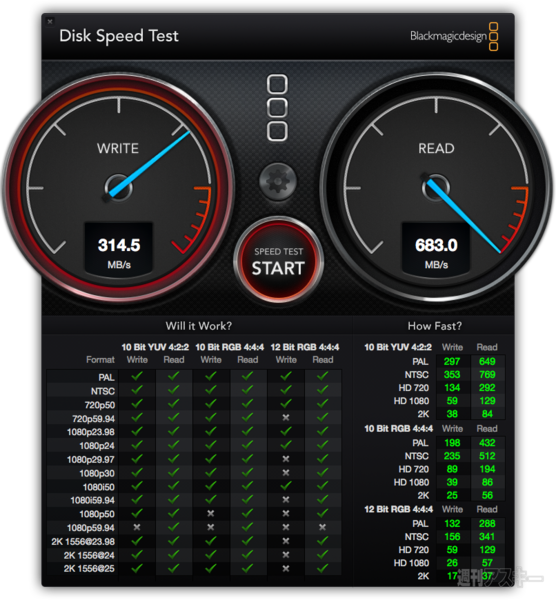Image resolution: width=556 pixels, height=600 pixels.
Task: Click the 314.5 MB/s write readout
Action: click(119, 249)
